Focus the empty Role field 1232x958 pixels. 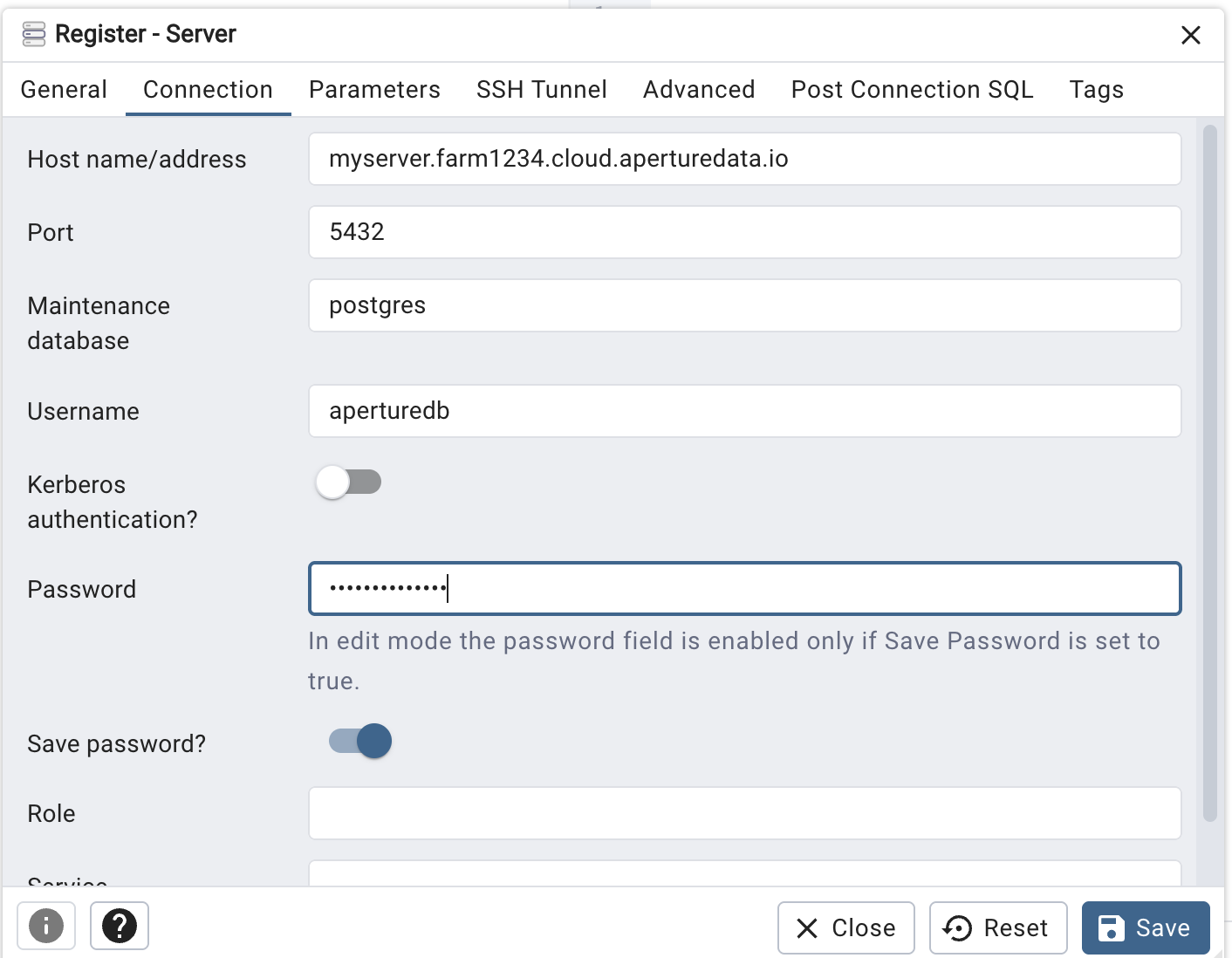(x=745, y=813)
